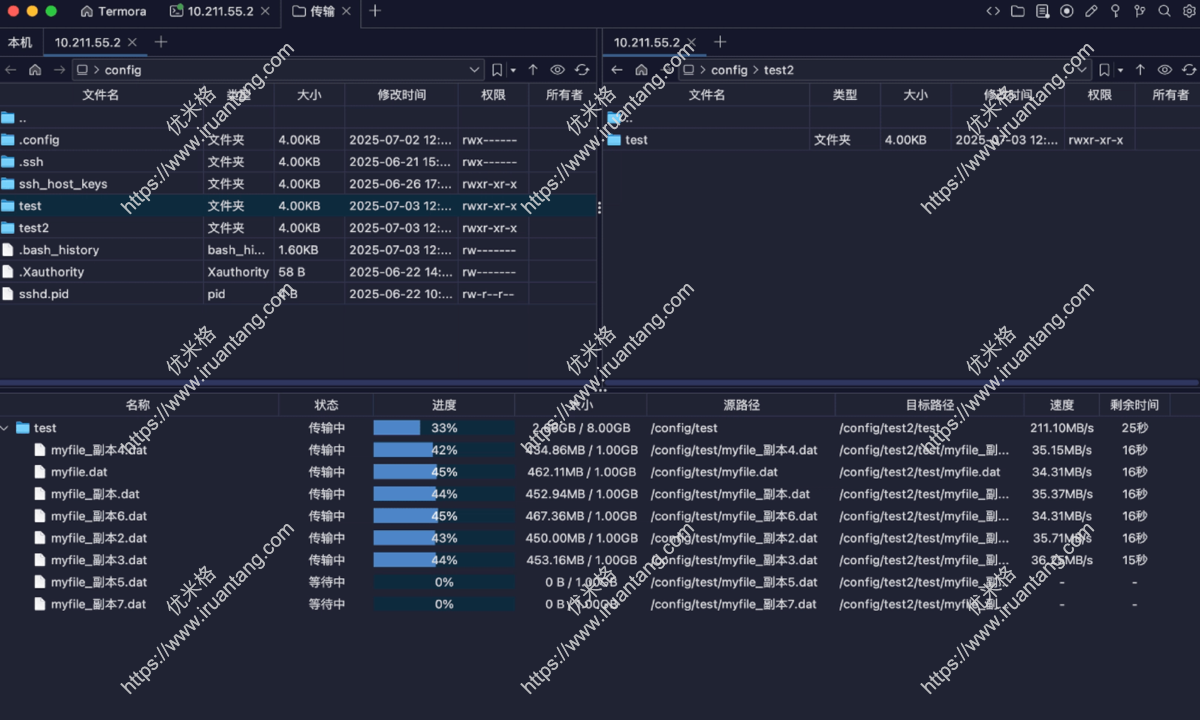This screenshot has height=720, width=1200.
Task: Click the search magnifier icon in top toolbar
Action: tap(1164, 11)
